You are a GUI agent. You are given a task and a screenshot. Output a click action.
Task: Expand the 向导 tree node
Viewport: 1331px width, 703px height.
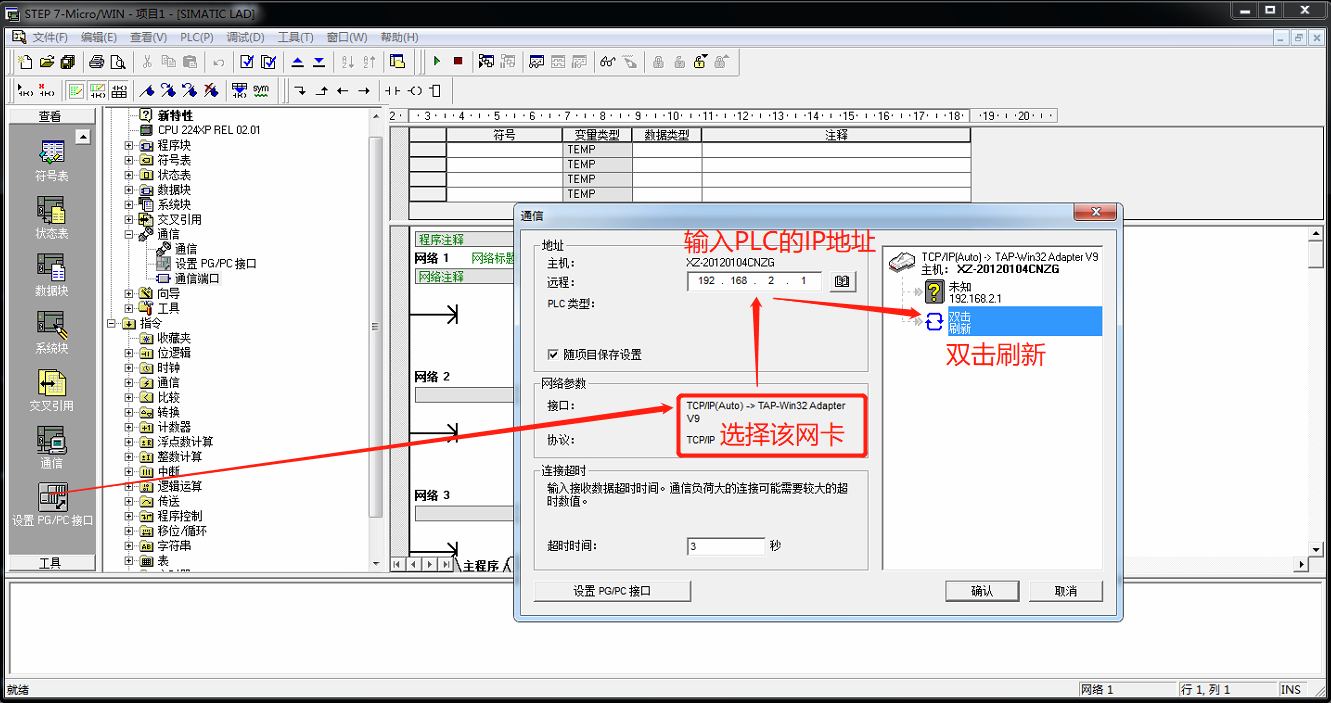pos(129,294)
